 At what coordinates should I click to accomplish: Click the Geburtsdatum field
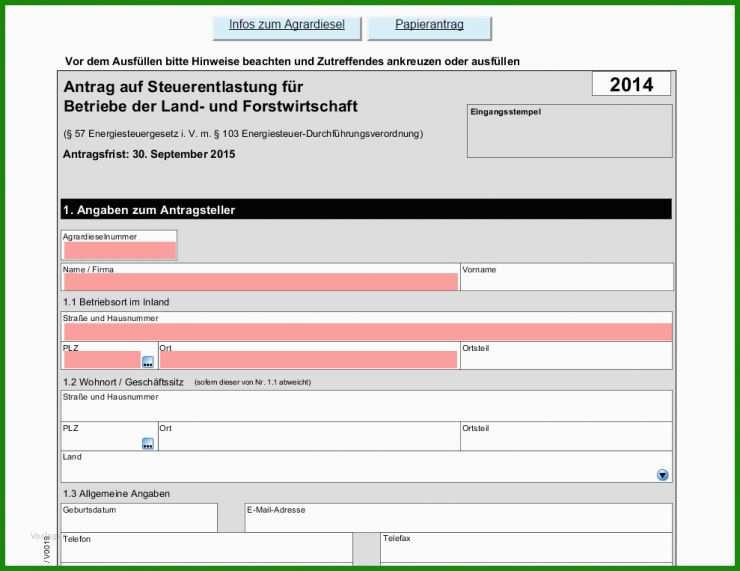[139, 518]
